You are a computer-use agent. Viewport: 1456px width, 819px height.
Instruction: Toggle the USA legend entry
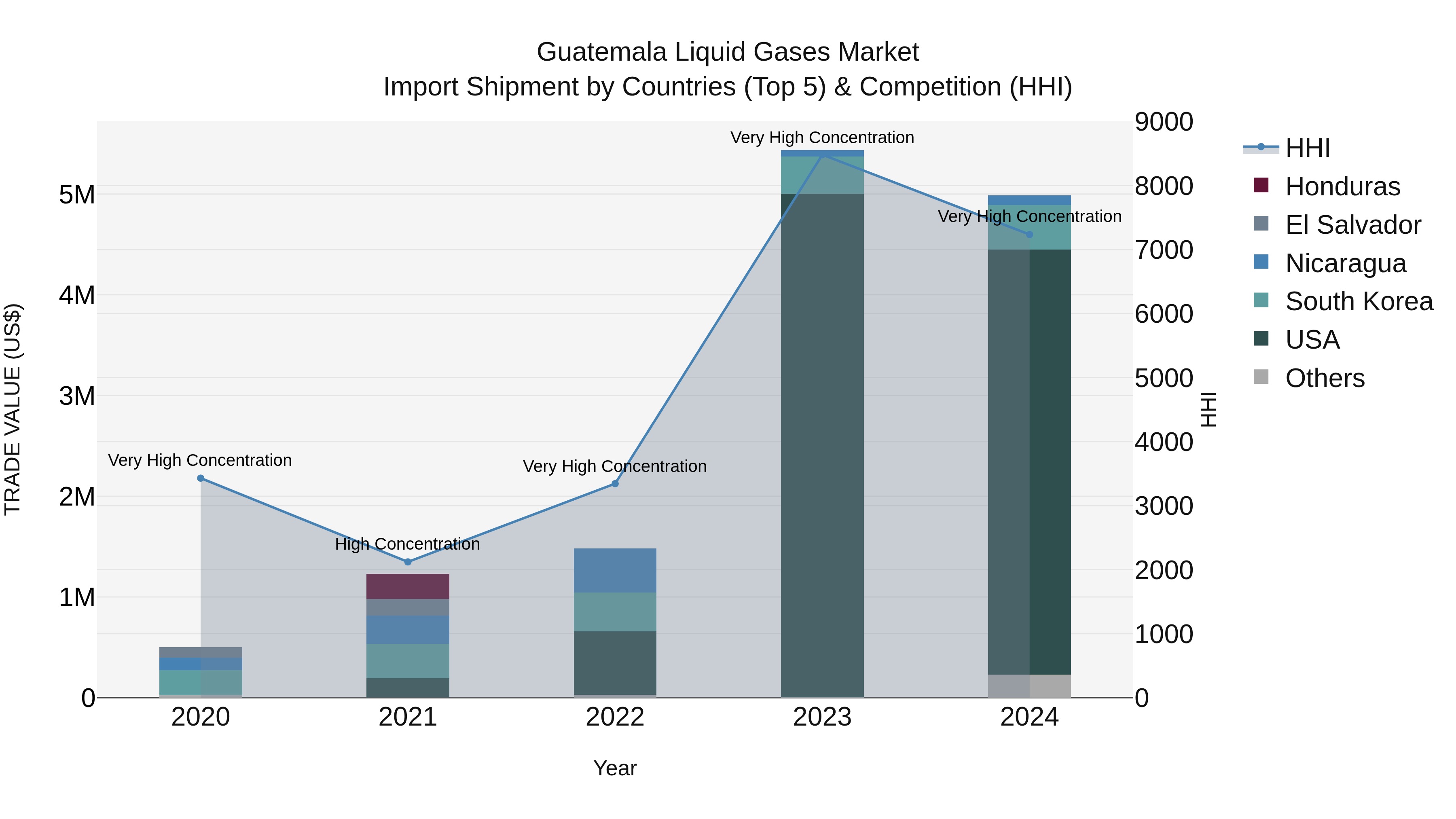point(1296,340)
